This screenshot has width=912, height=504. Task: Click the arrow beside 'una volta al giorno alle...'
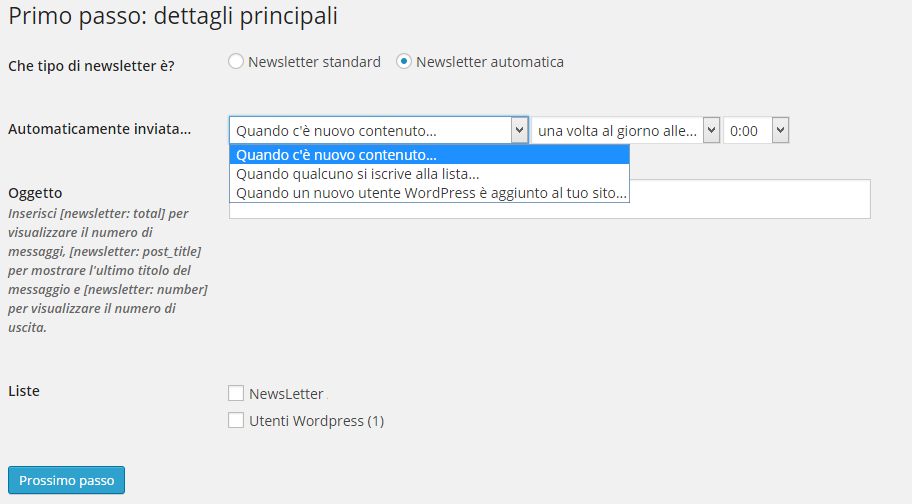tap(711, 130)
